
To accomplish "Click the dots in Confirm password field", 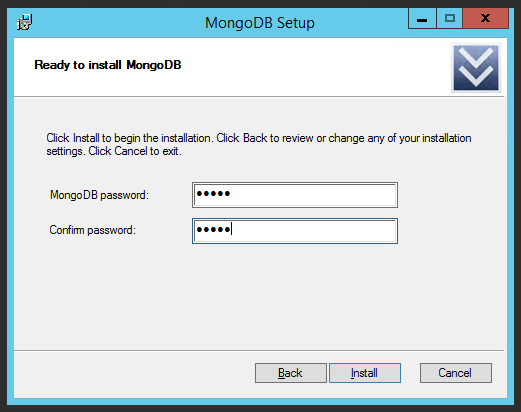I will click(213, 229).
